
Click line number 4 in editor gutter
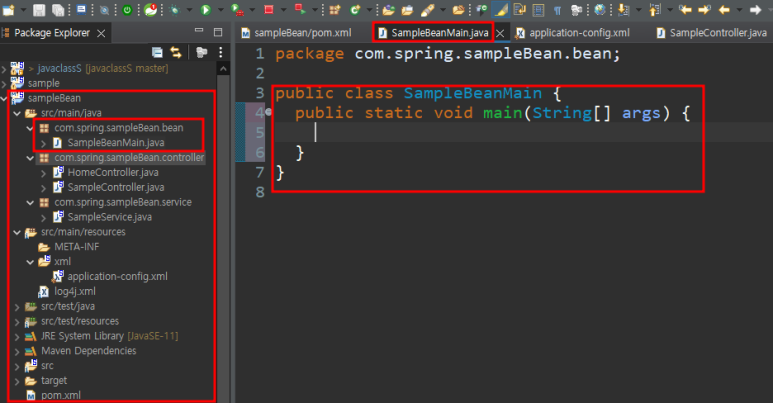click(x=260, y=113)
